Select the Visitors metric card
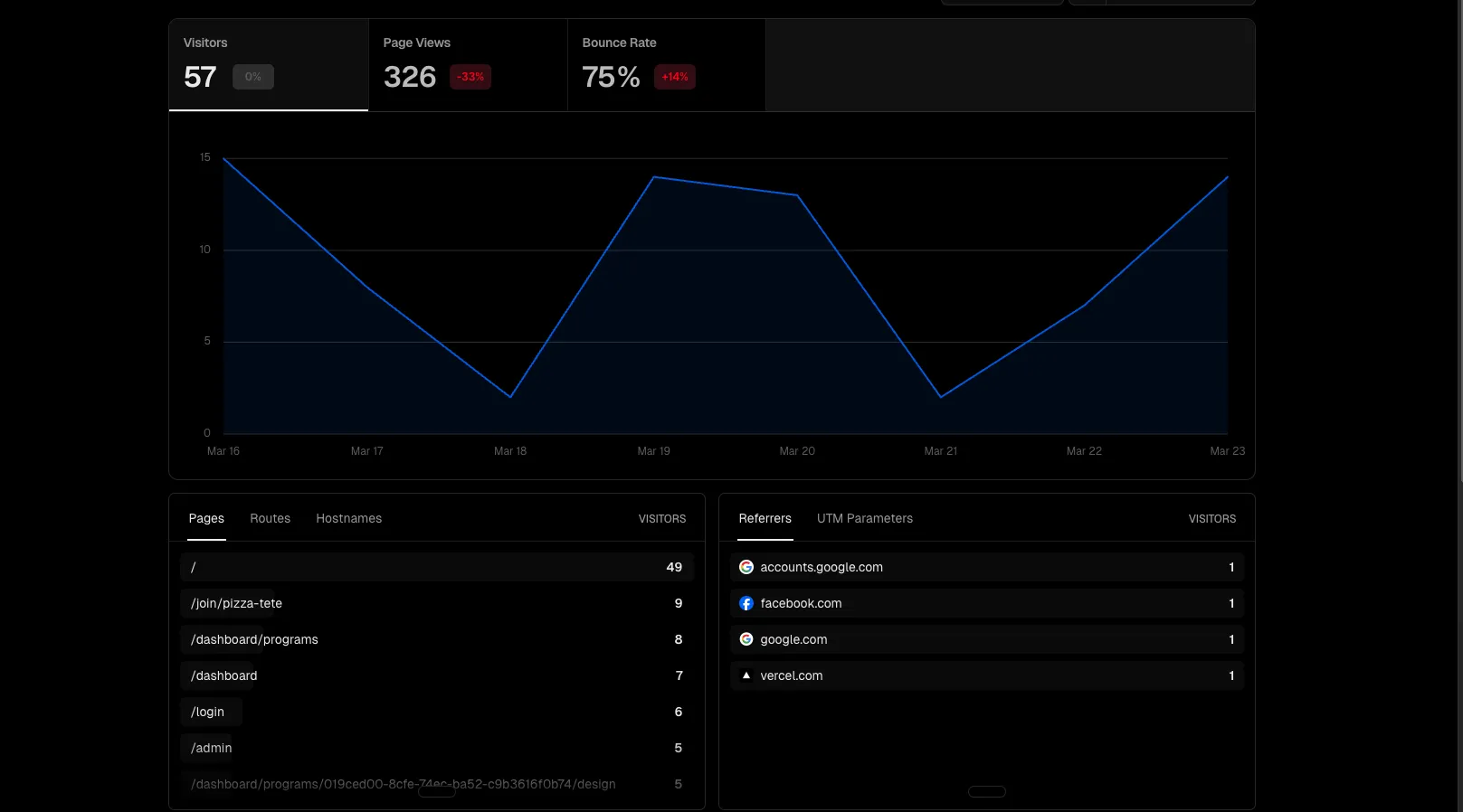This screenshot has height=812, width=1463. 269,65
